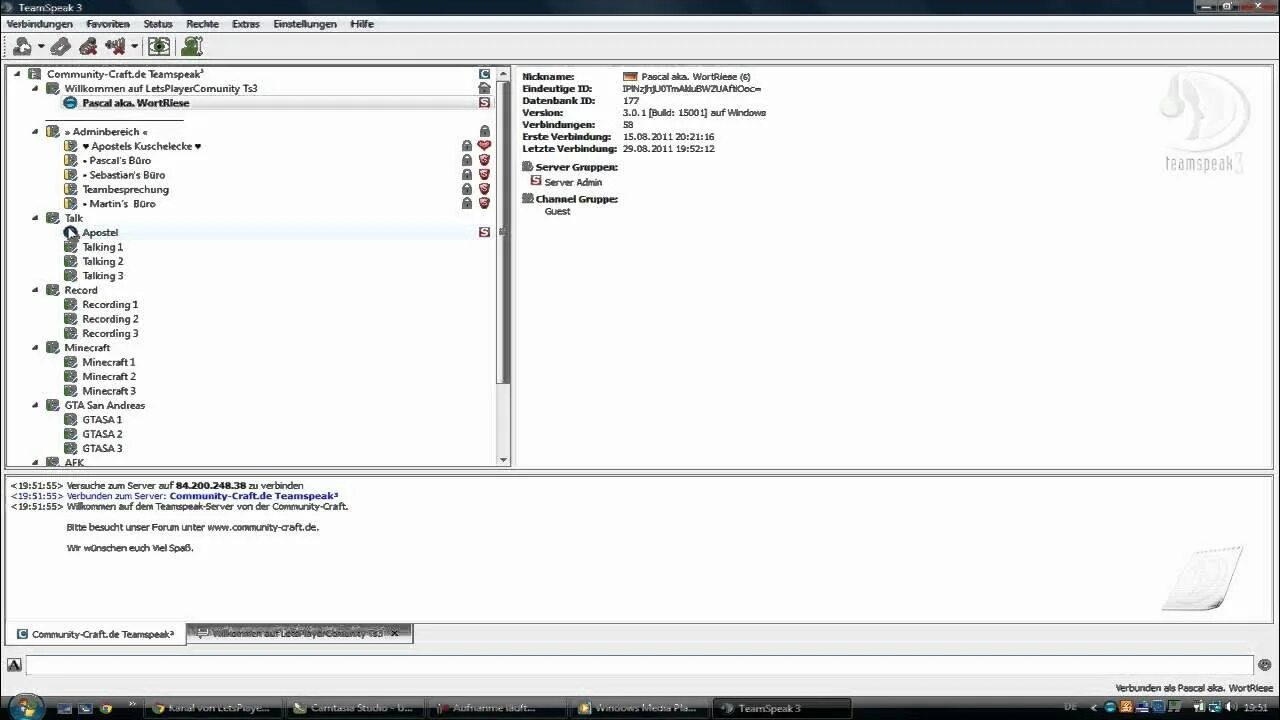
Task: Open the Favoriten menu
Action: point(108,24)
